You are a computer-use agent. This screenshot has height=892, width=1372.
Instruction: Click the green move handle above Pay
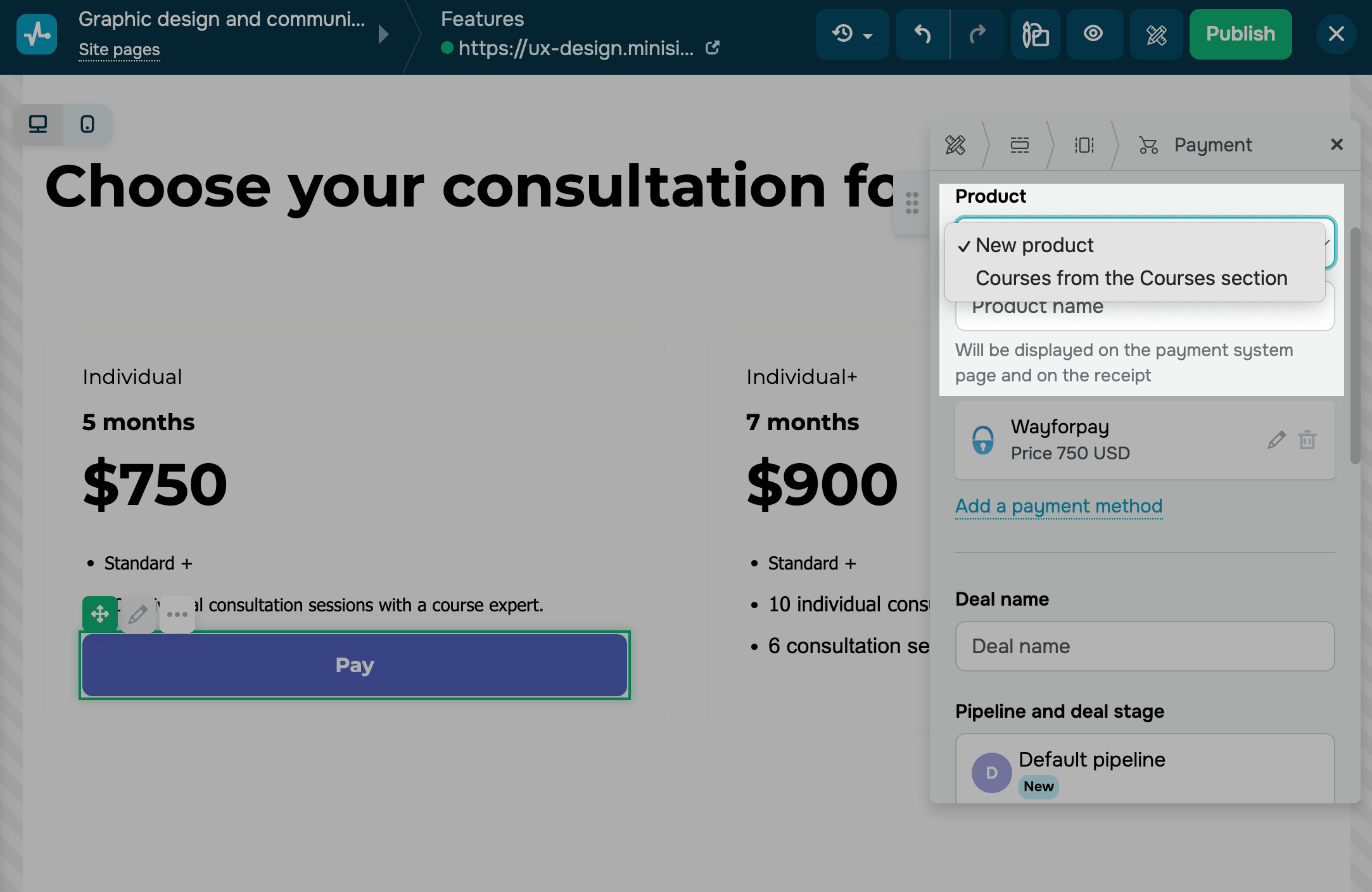99,614
